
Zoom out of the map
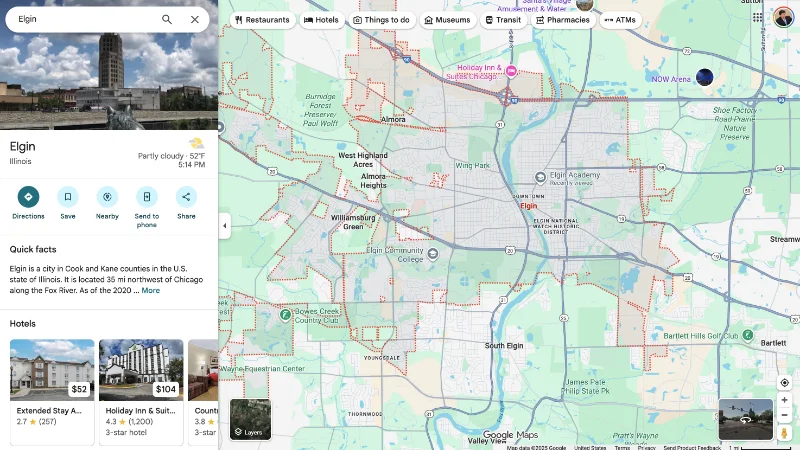coord(784,415)
